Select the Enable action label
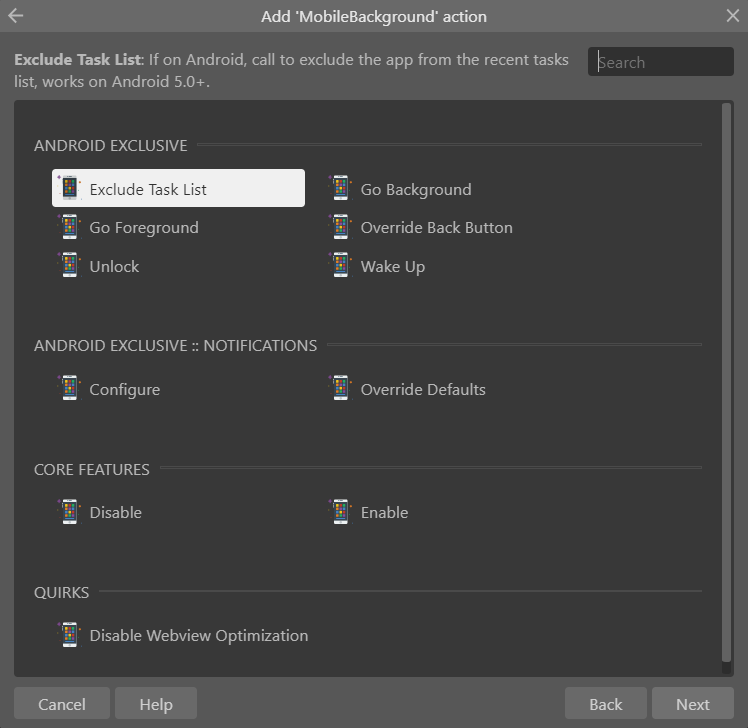This screenshot has width=748, height=728. (384, 512)
